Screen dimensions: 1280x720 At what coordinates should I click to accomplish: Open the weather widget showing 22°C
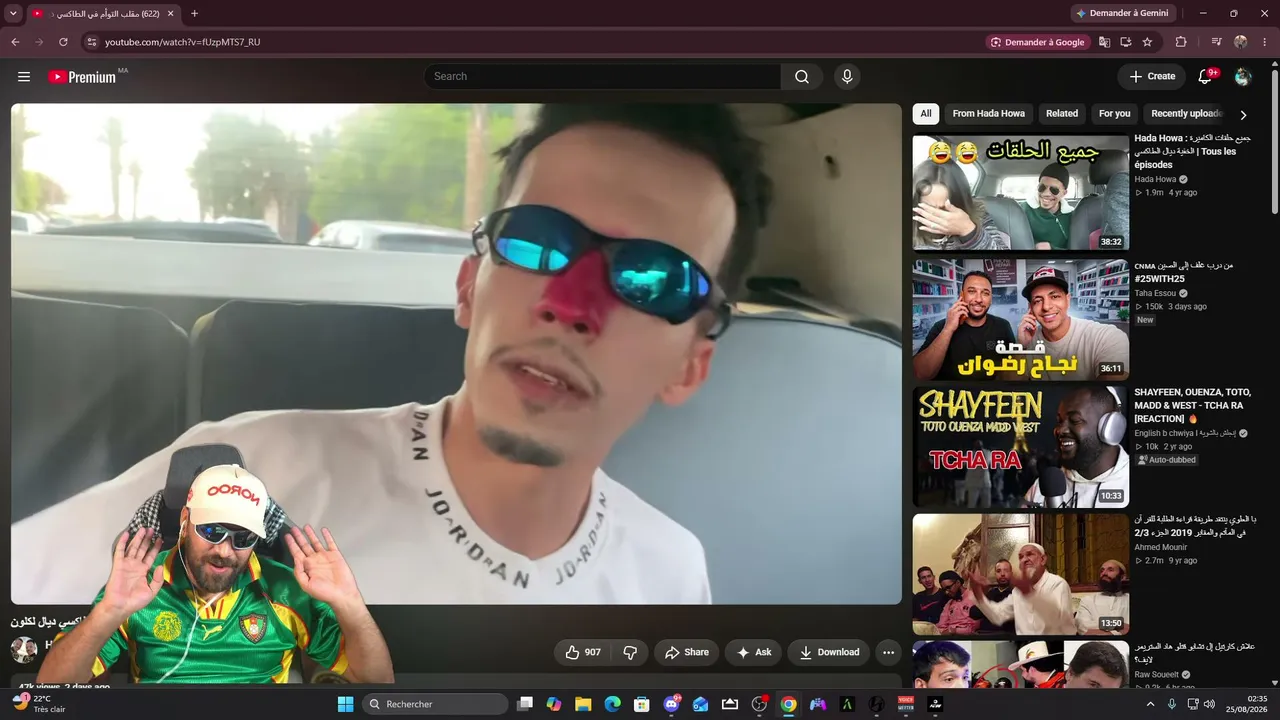tap(38, 704)
